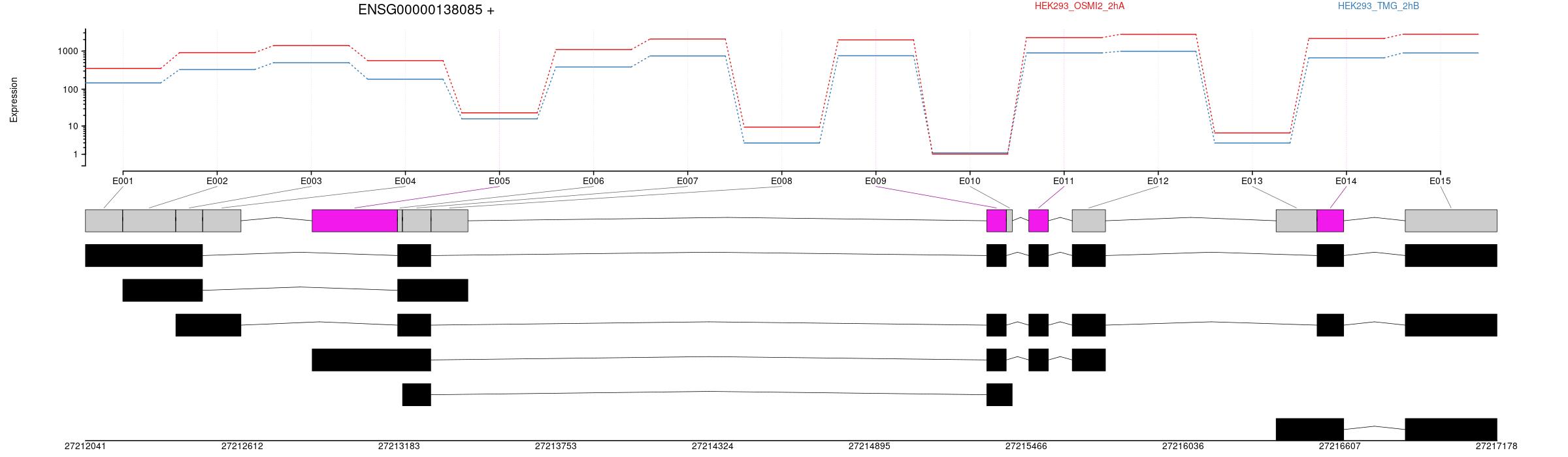Click the E015 exon label
Image resolution: width=1568 pixels, height=457 pixels.
pyautogui.click(x=1440, y=181)
